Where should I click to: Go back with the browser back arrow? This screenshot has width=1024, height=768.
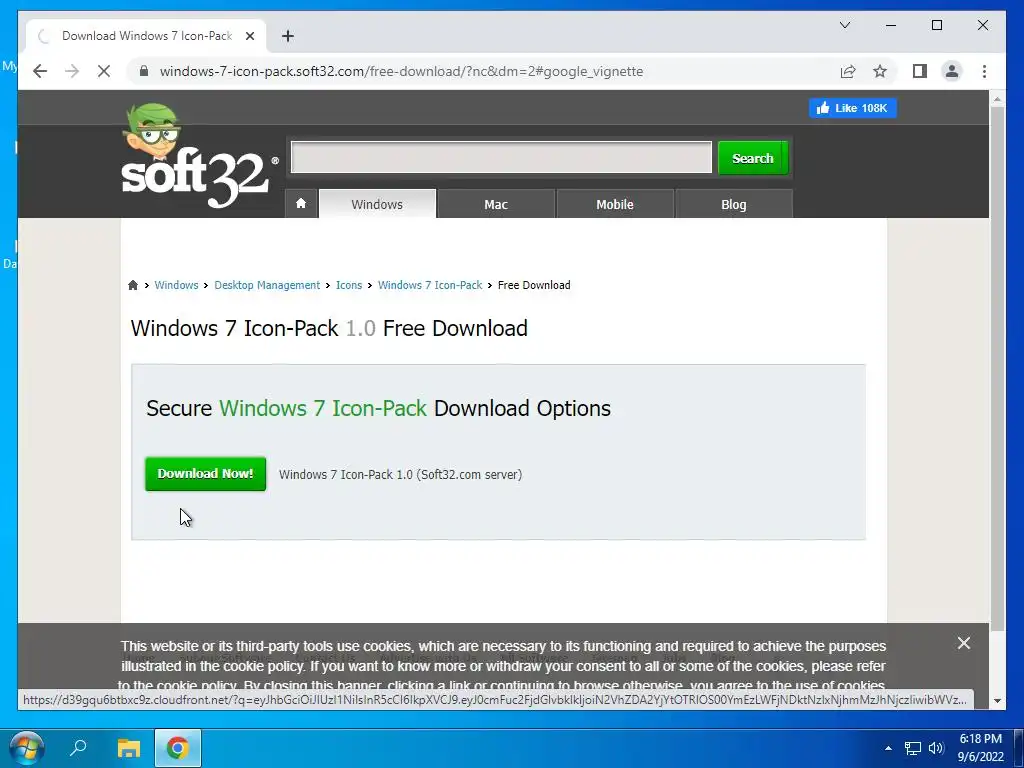[40, 71]
